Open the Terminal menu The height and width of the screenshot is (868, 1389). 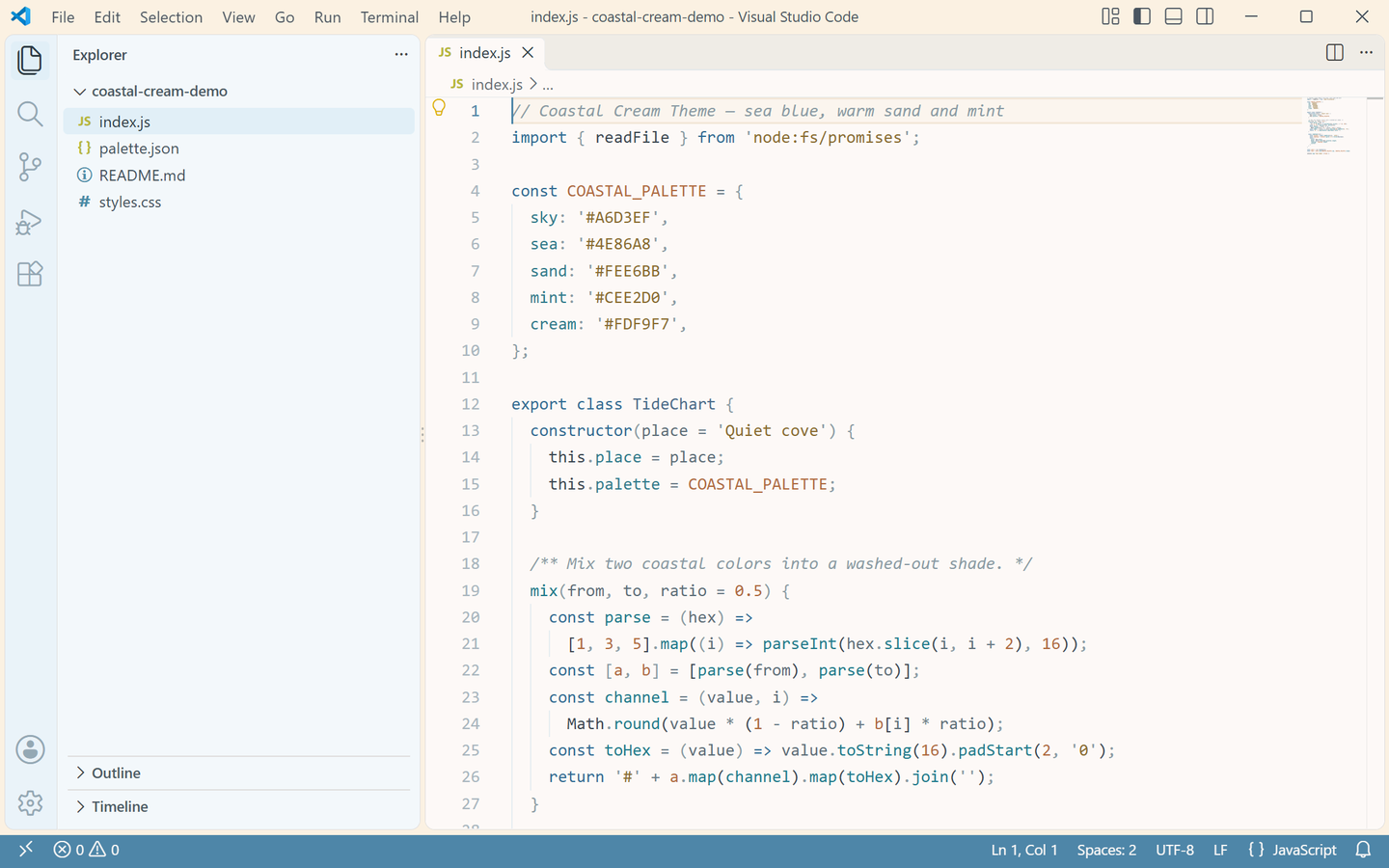pyautogui.click(x=390, y=16)
